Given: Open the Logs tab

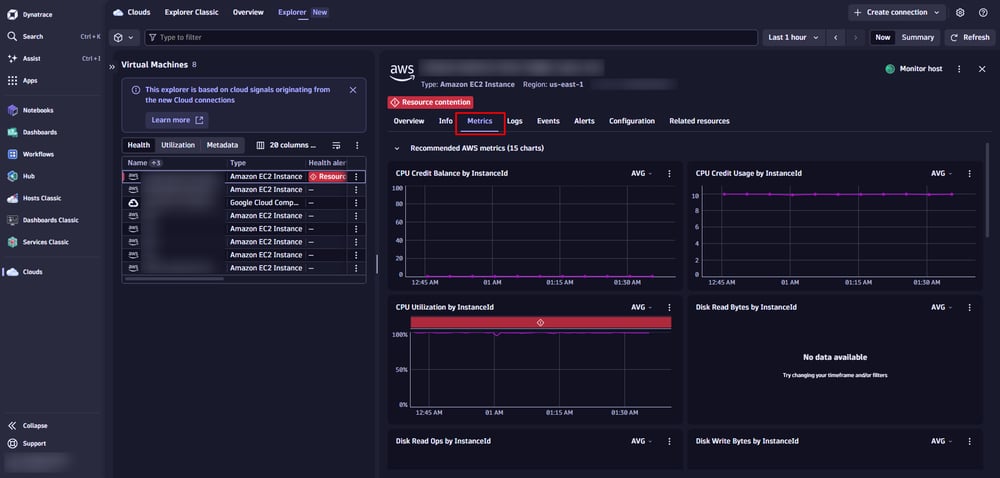Looking at the screenshot, I should click(515, 121).
